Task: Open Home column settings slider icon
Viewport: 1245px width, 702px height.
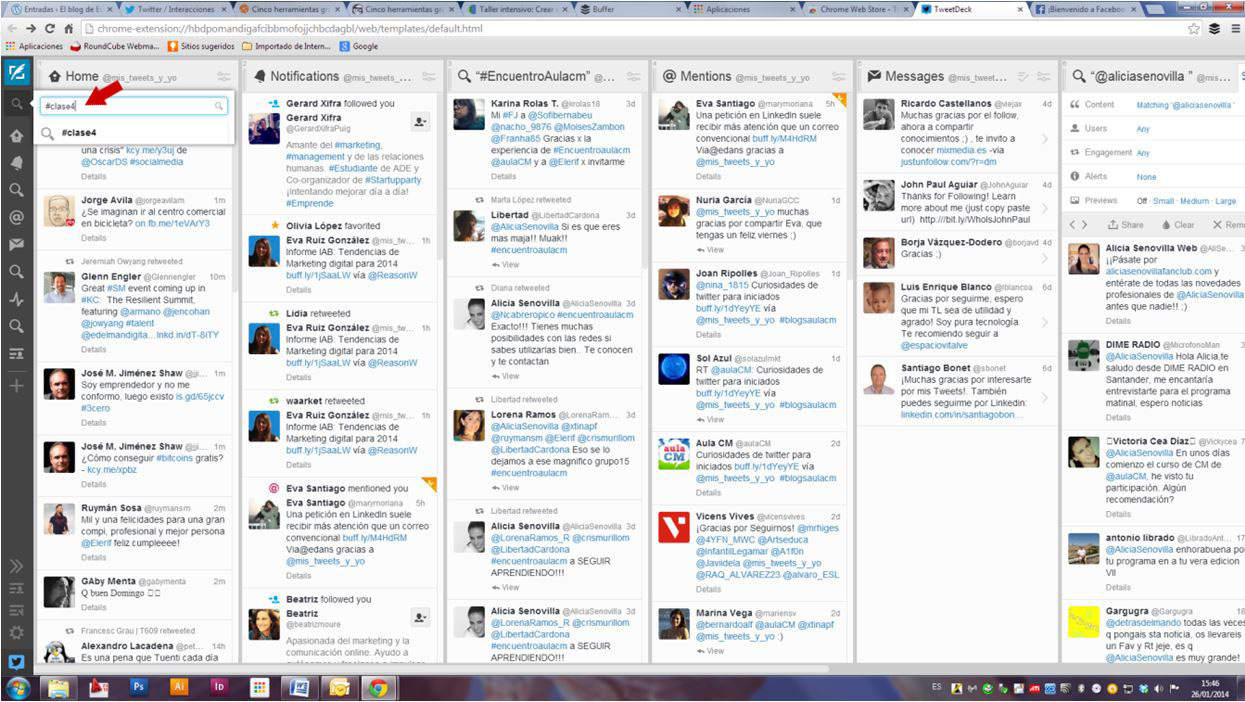Action: [x=223, y=77]
